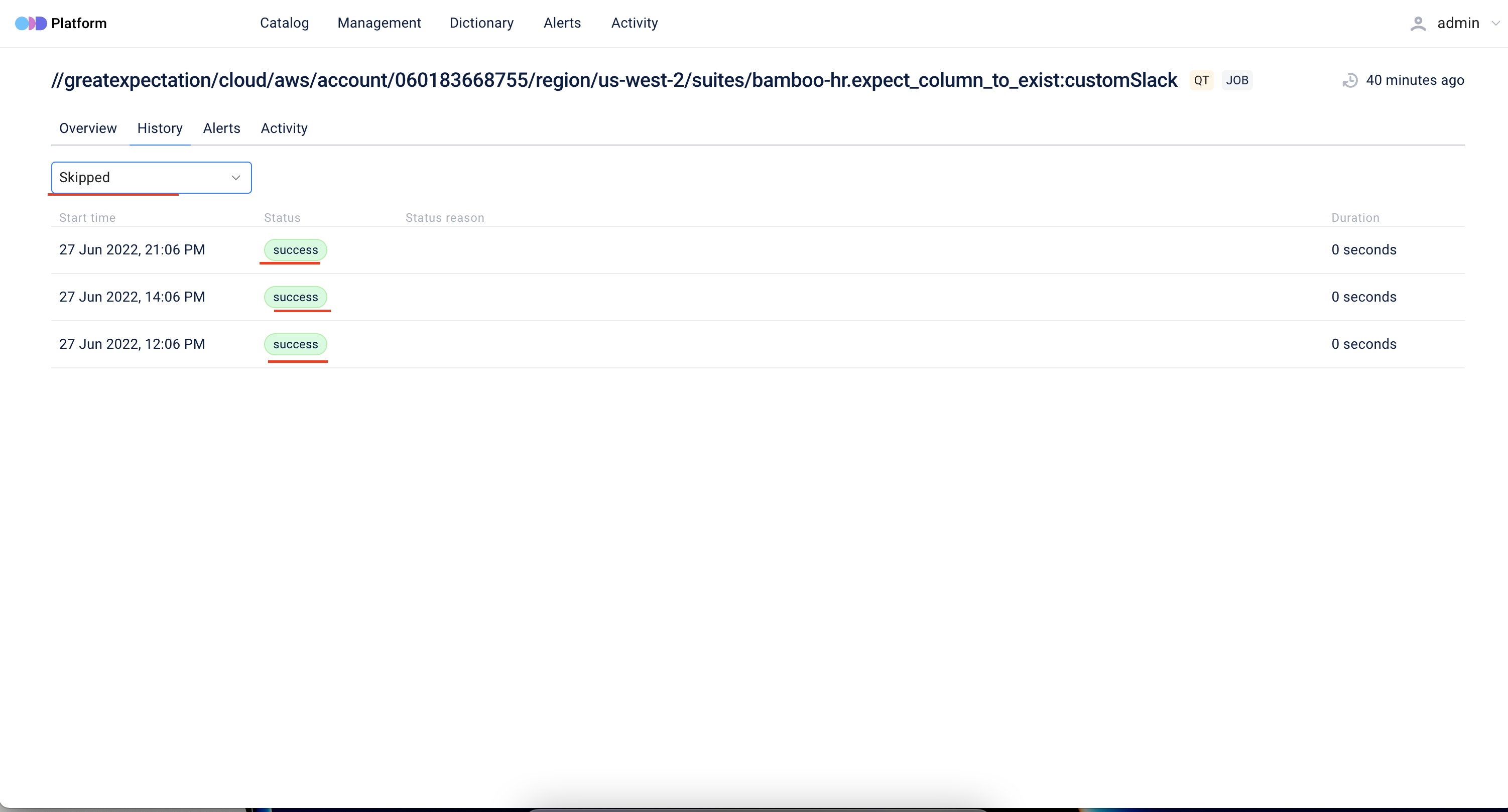Click the history clock icon near '40 minutes ago'

pyautogui.click(x=1350, y=80)
